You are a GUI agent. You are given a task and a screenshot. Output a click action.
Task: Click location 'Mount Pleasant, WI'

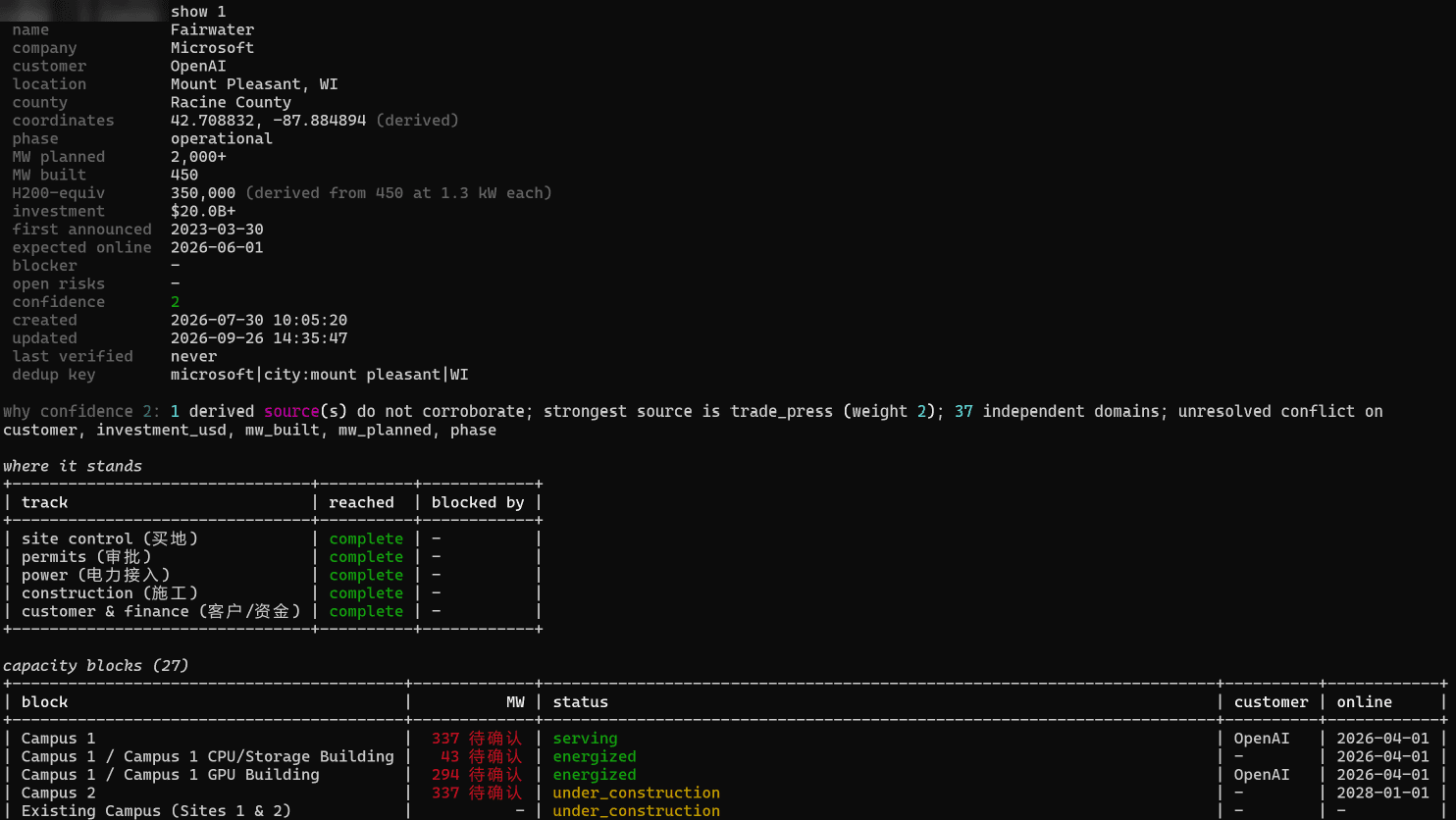click(x=254, y=84)
